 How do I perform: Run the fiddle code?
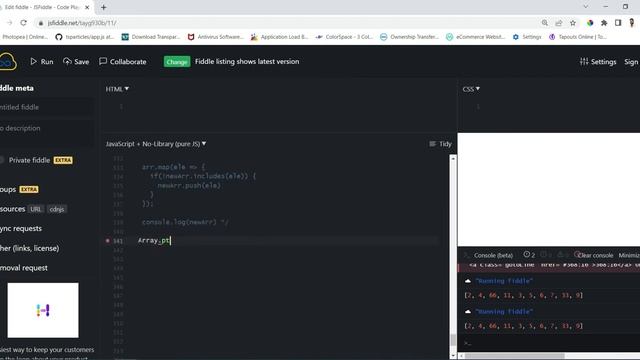tap(42, 62)
